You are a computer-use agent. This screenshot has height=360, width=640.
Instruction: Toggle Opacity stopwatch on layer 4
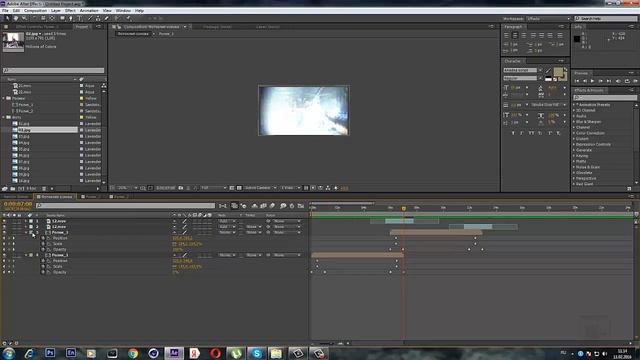click(x=43, y=272)
